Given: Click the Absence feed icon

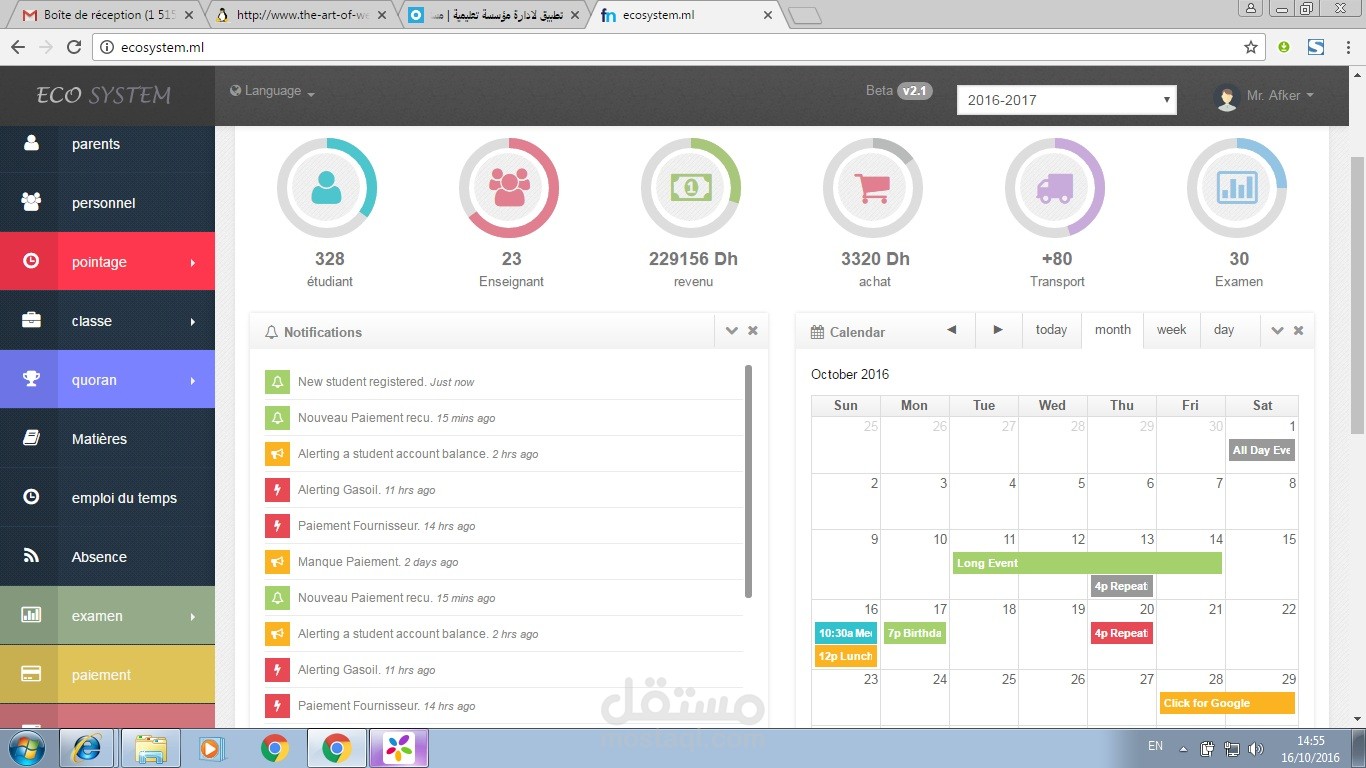Looking at the screenshot, I should (31, 556).
